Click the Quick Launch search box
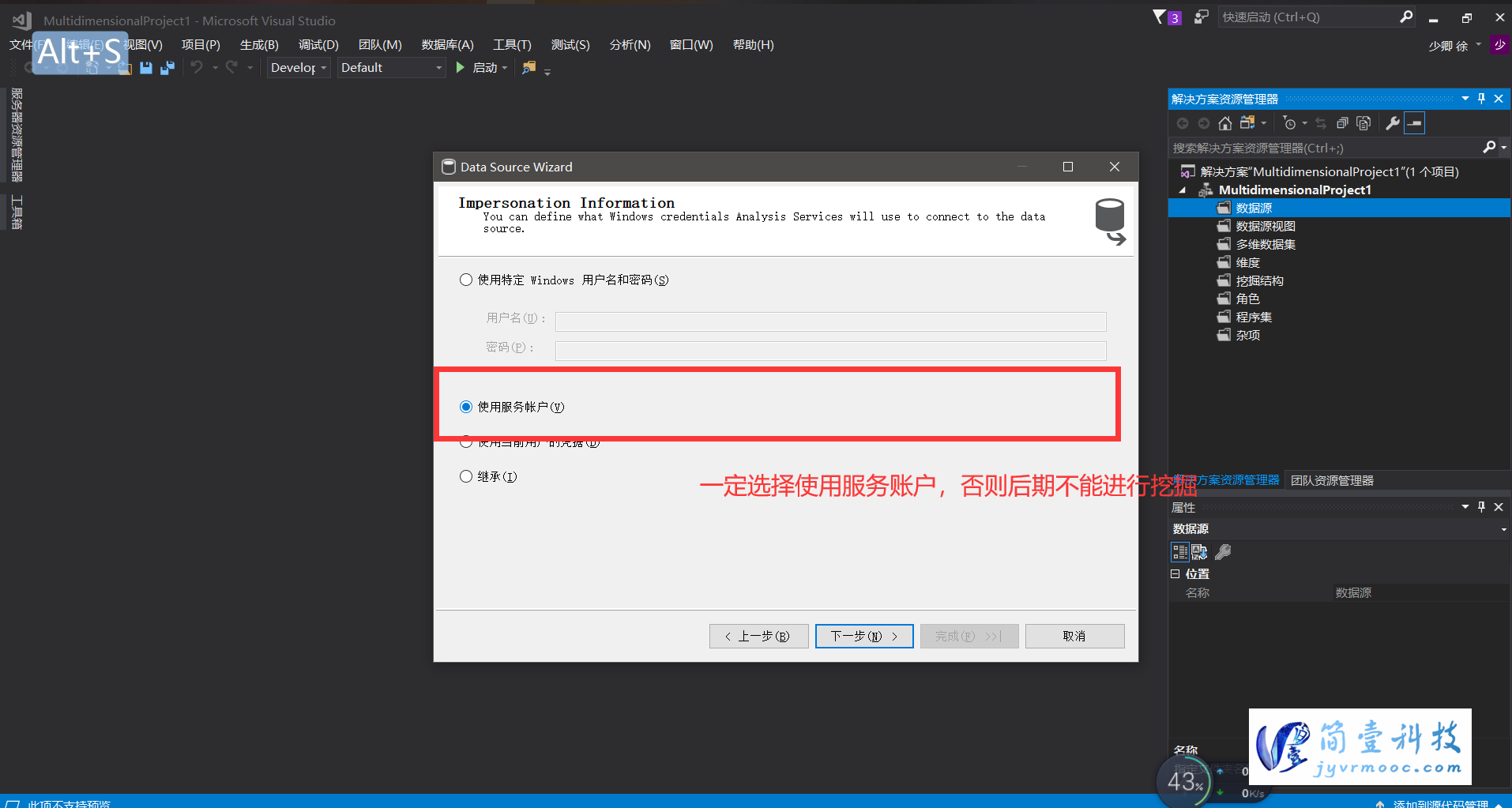Viewport: 1512px width, 808px height. tap(1307, 17)
